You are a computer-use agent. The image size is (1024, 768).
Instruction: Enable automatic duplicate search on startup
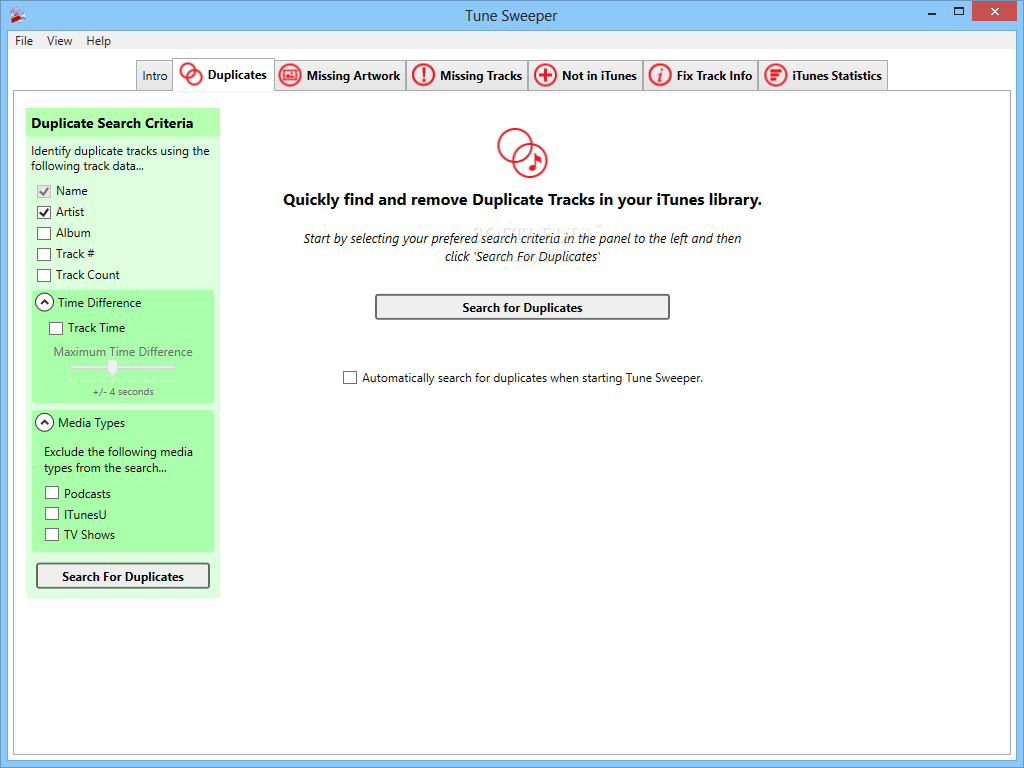(350, 377)
